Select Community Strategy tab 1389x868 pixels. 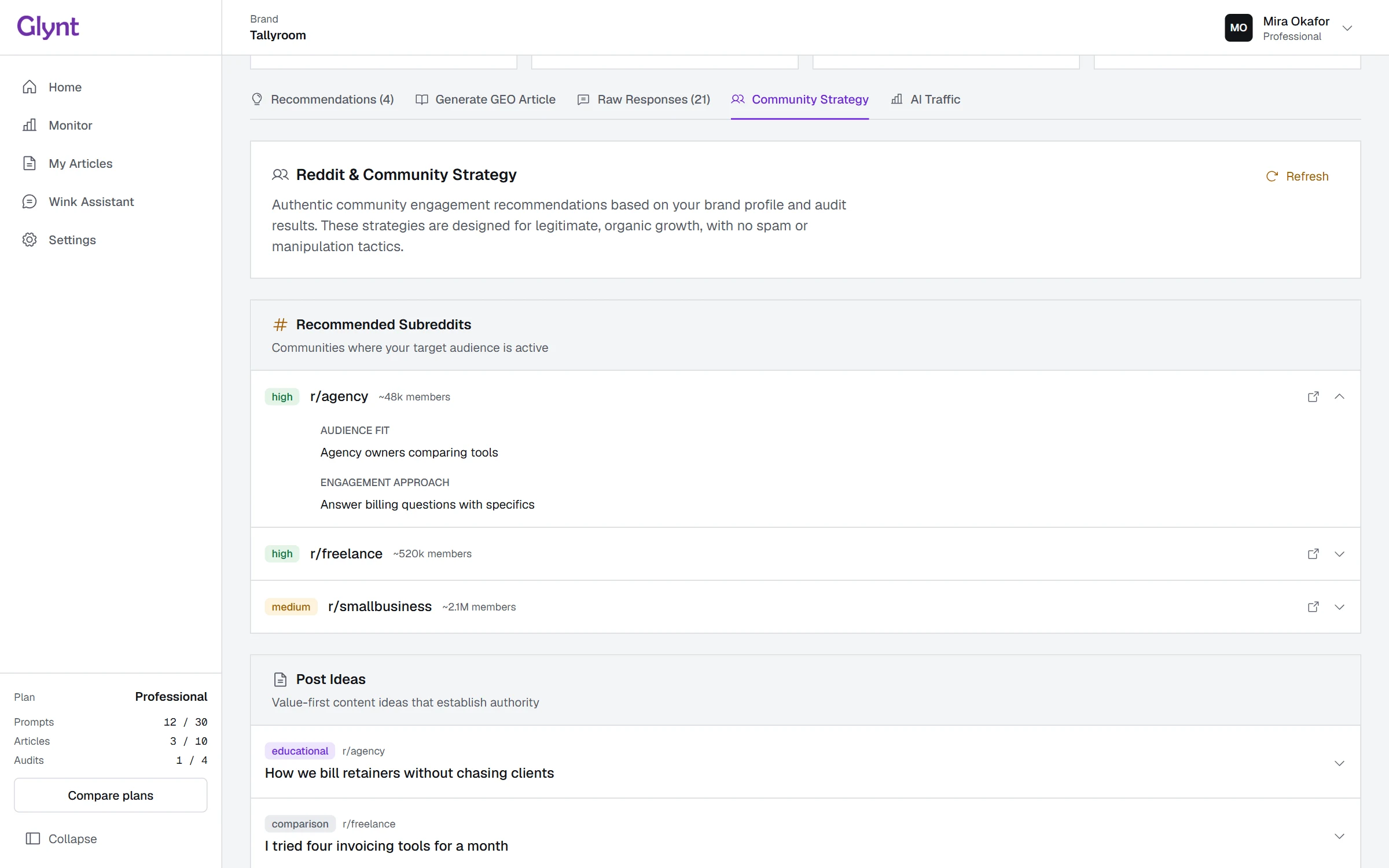pyautogui.click(x=800, y=100)
